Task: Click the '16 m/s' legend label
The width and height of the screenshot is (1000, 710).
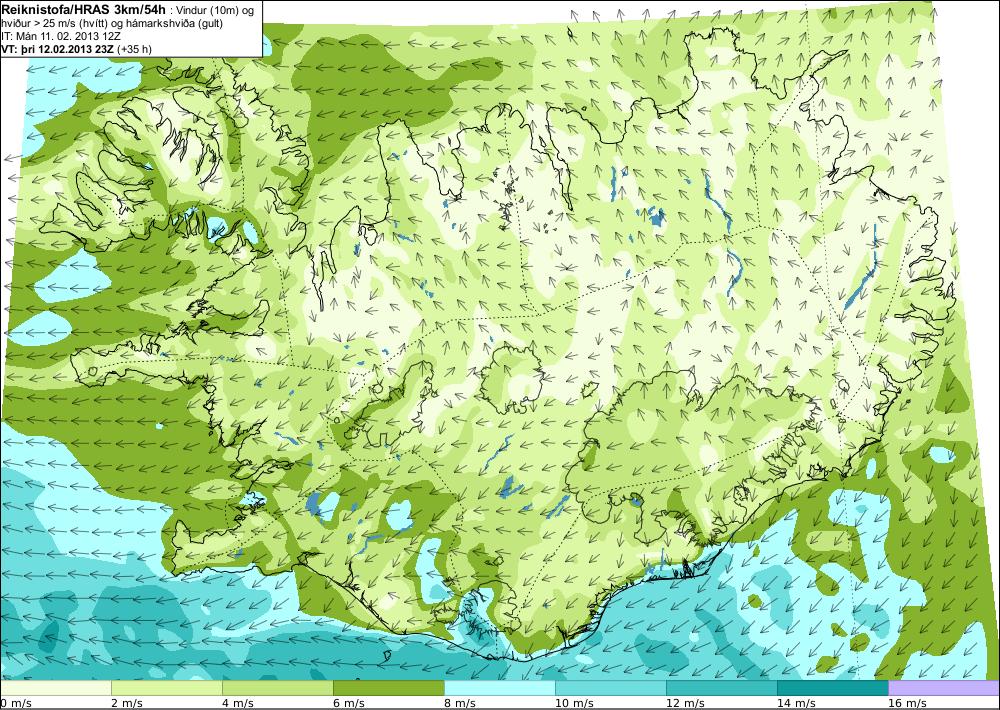Action: (x=907, y=703)
